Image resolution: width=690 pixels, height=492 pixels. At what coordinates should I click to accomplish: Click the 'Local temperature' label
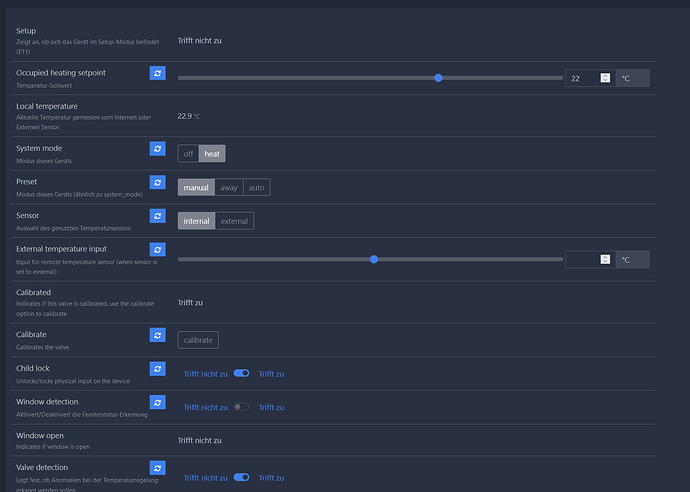(x=47, y=106)
